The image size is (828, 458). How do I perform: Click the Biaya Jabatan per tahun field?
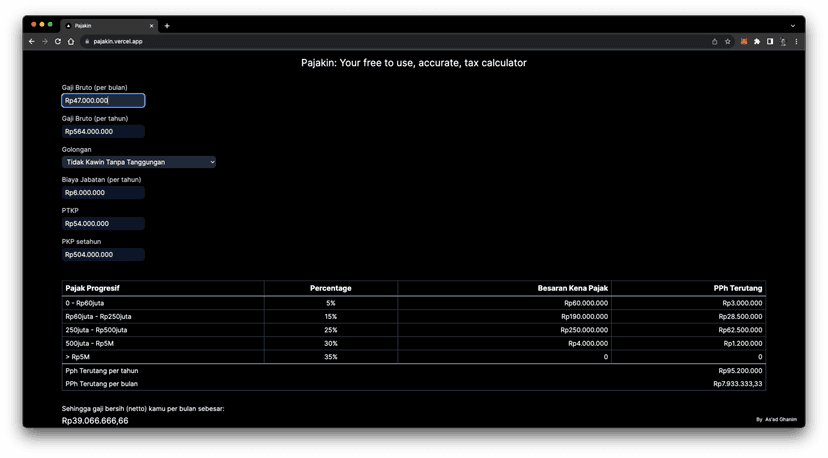[x=103, y=193]
